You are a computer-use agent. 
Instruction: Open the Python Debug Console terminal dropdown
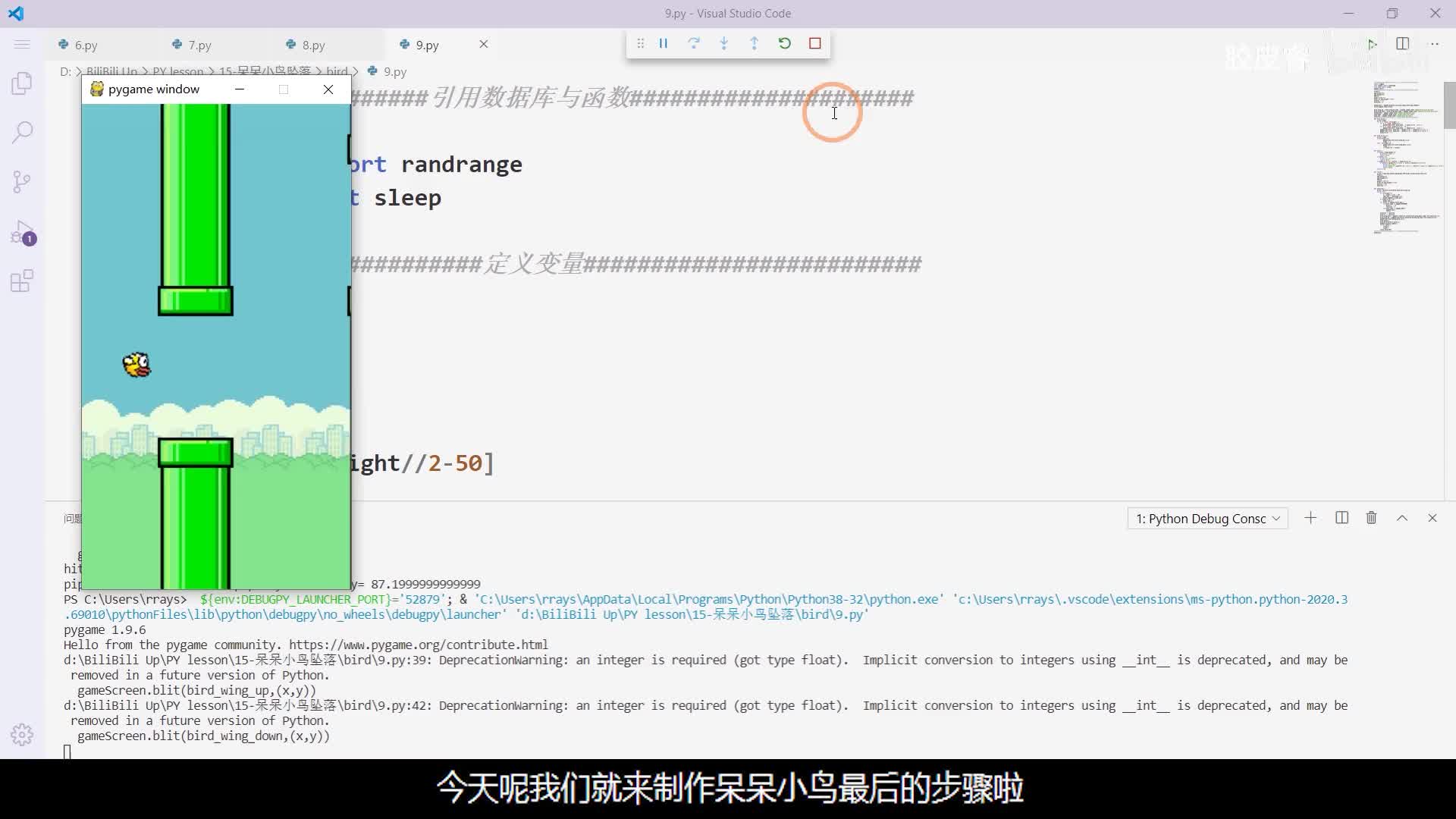[1207, 519]
